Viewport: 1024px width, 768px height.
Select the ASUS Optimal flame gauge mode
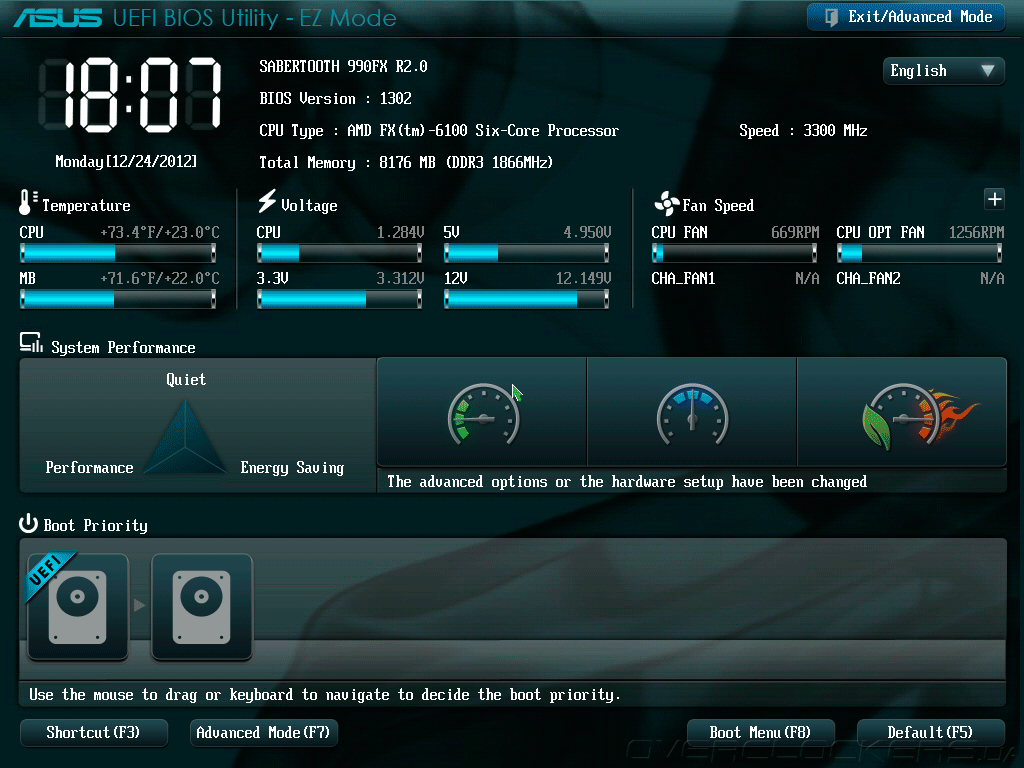coord(902,412)
